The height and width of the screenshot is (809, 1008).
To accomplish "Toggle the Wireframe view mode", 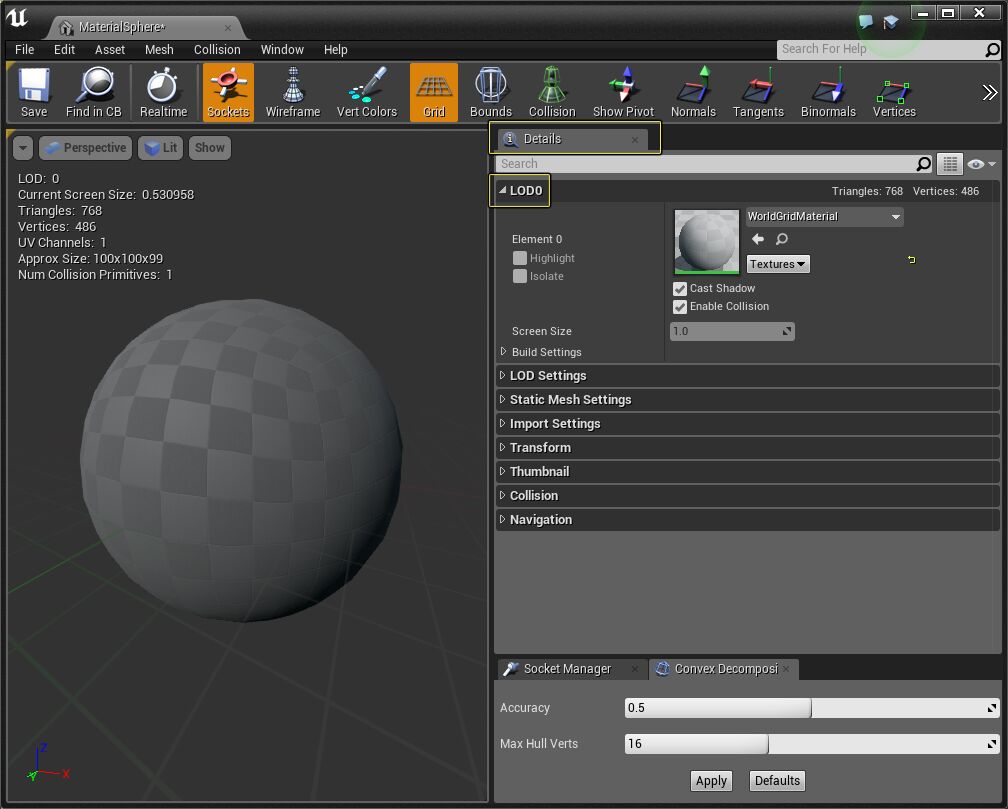I will (292, 91).
